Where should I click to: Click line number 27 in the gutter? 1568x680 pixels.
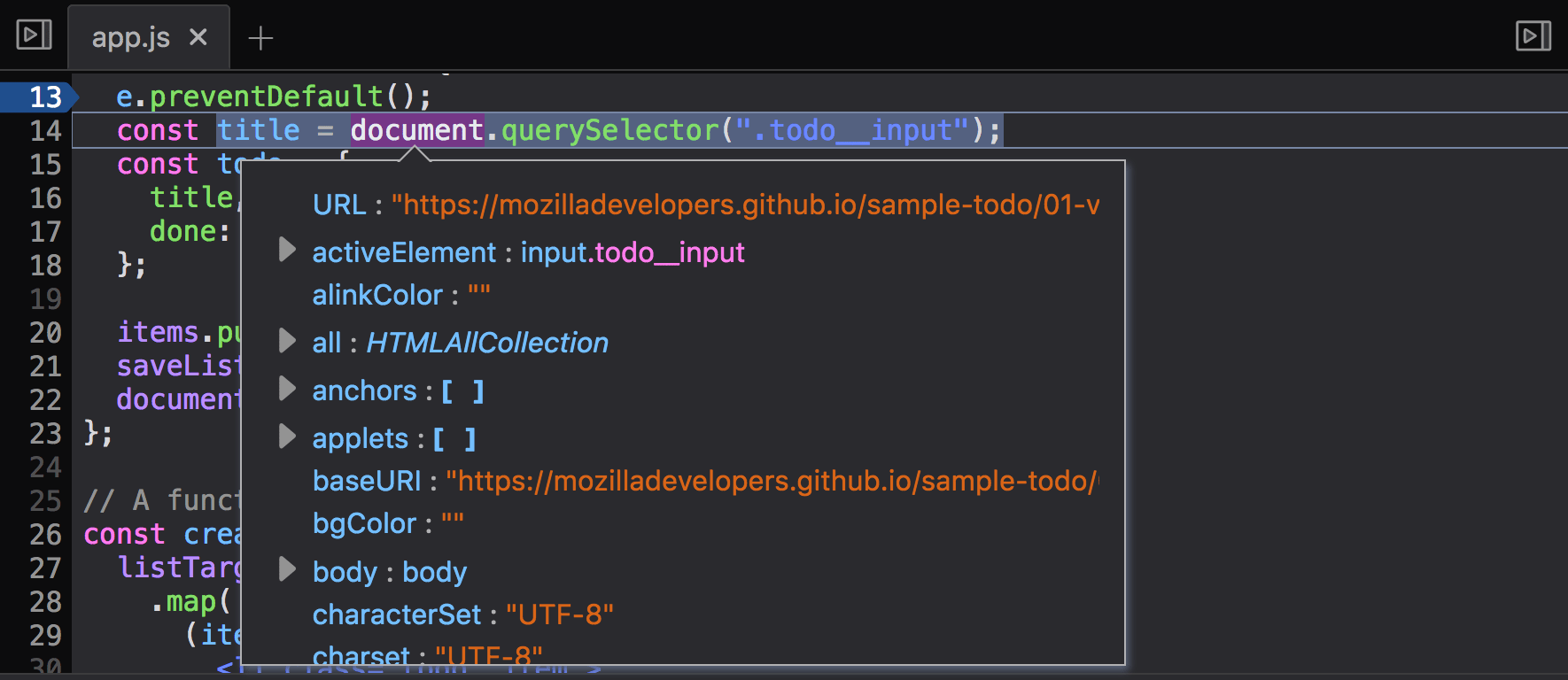click(45, 568)
